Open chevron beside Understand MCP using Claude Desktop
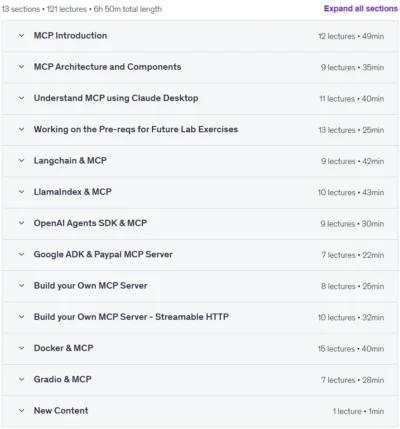This screenshot has width=400, height=429. (x=21, y=98)
